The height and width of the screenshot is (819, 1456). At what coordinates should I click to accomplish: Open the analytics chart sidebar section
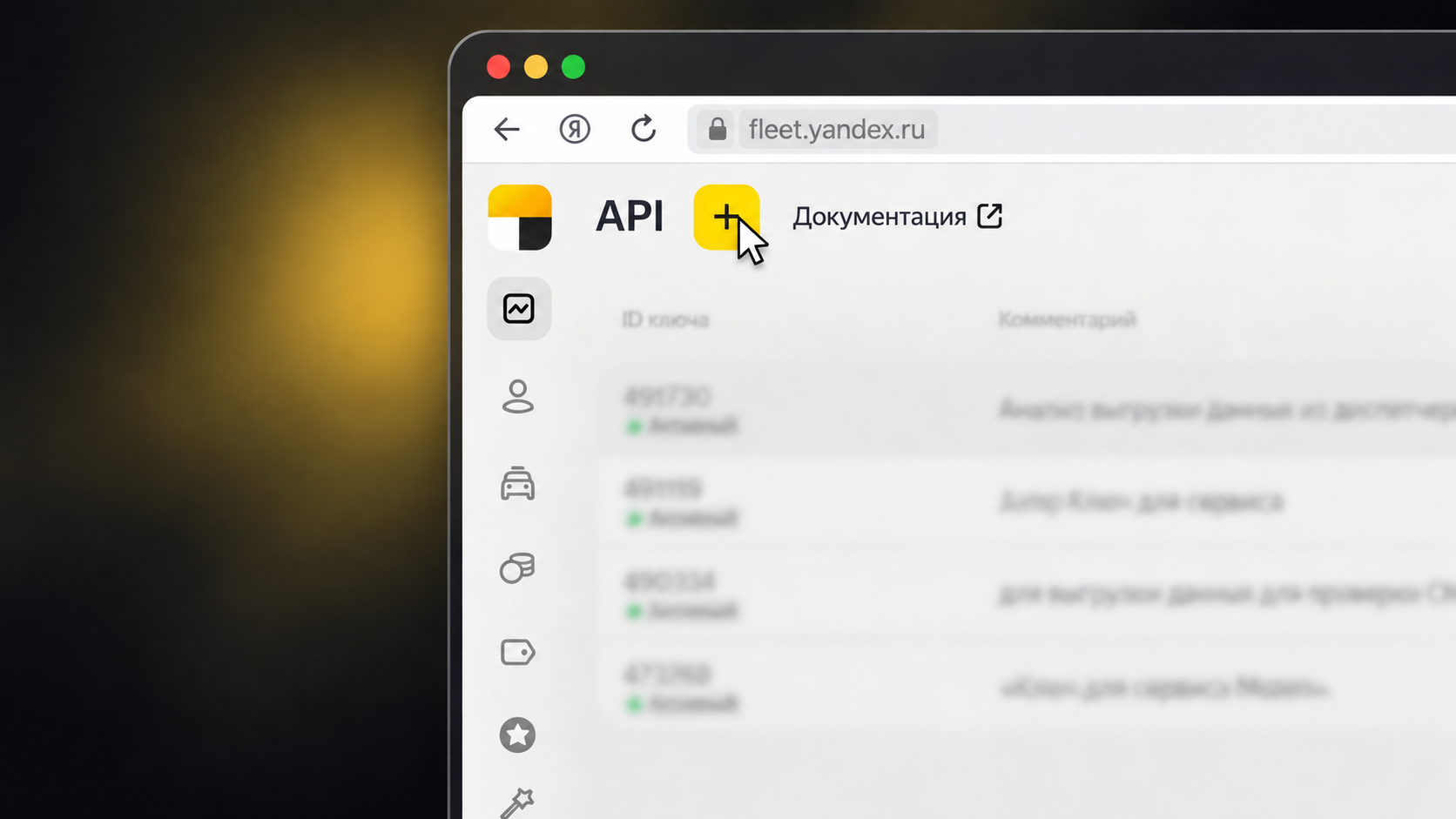click(x=519, y=309)
